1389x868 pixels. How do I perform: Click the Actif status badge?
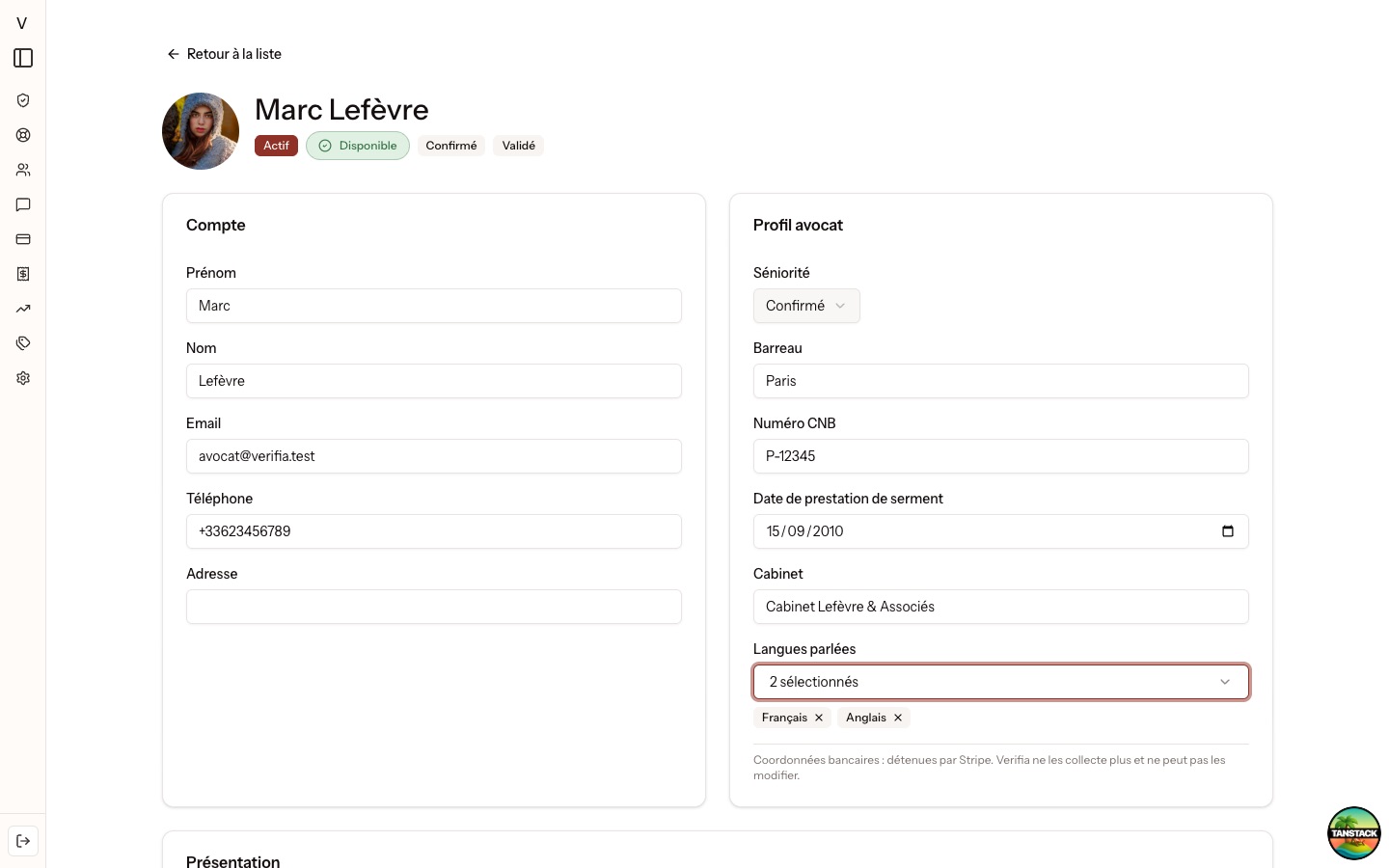(276, 146)
